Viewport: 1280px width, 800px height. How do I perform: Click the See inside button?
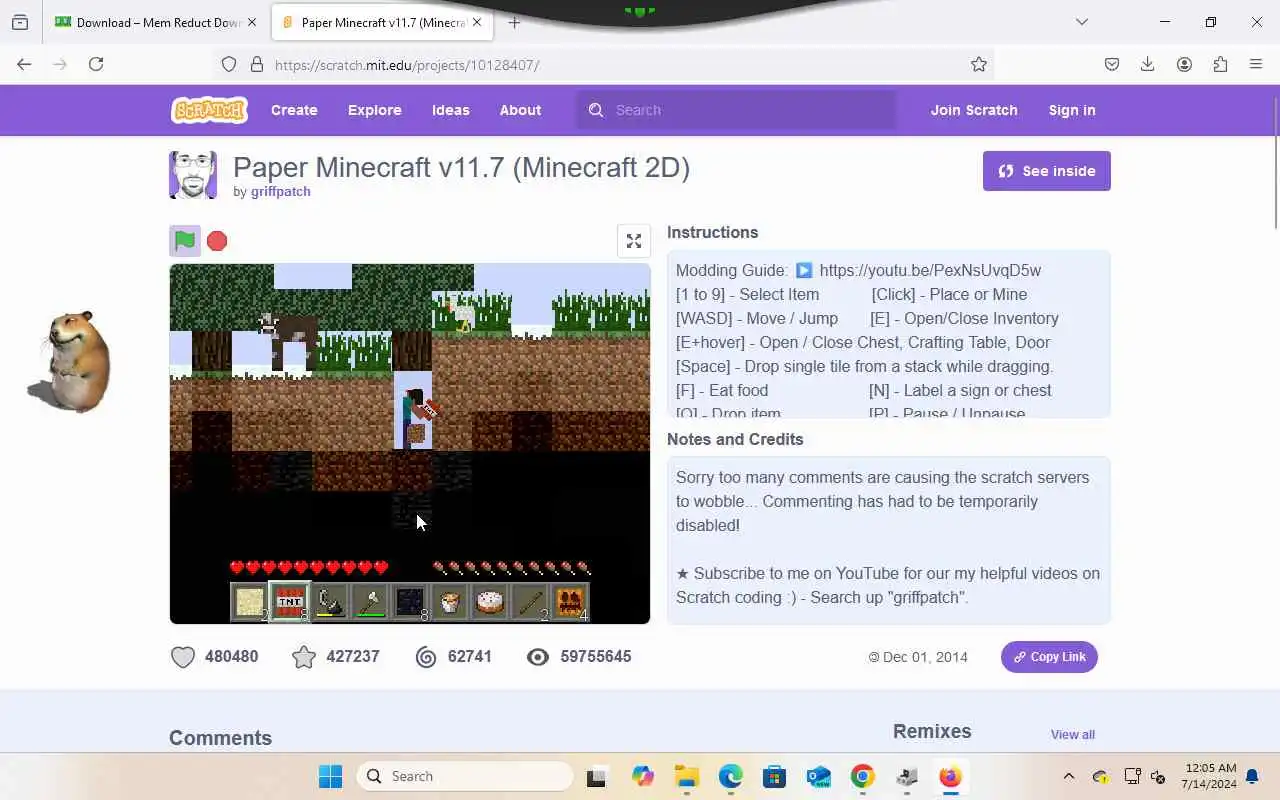(1047, 171)
